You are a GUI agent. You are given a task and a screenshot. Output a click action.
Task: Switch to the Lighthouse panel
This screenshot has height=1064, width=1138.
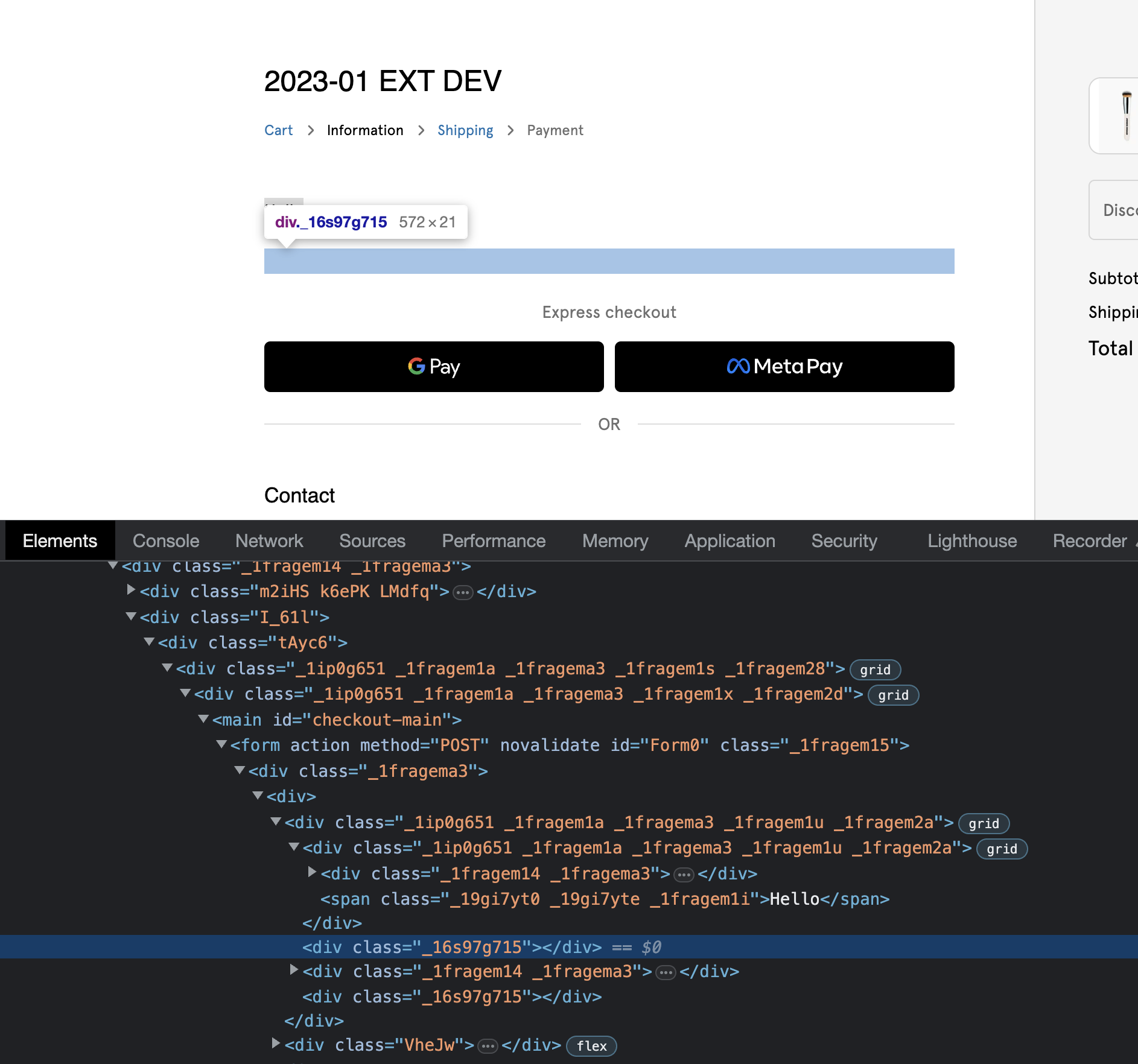(x=971, y=540)
